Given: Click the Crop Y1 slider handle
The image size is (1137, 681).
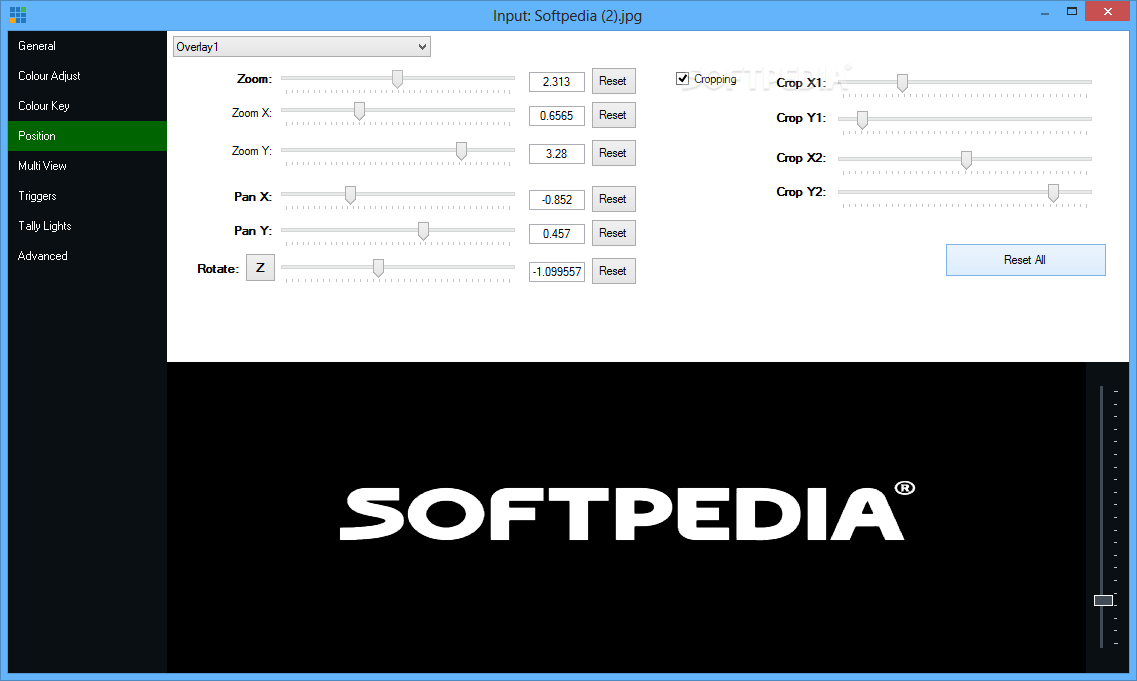Looking at the screenshot, I should click(x=862, y=120).
